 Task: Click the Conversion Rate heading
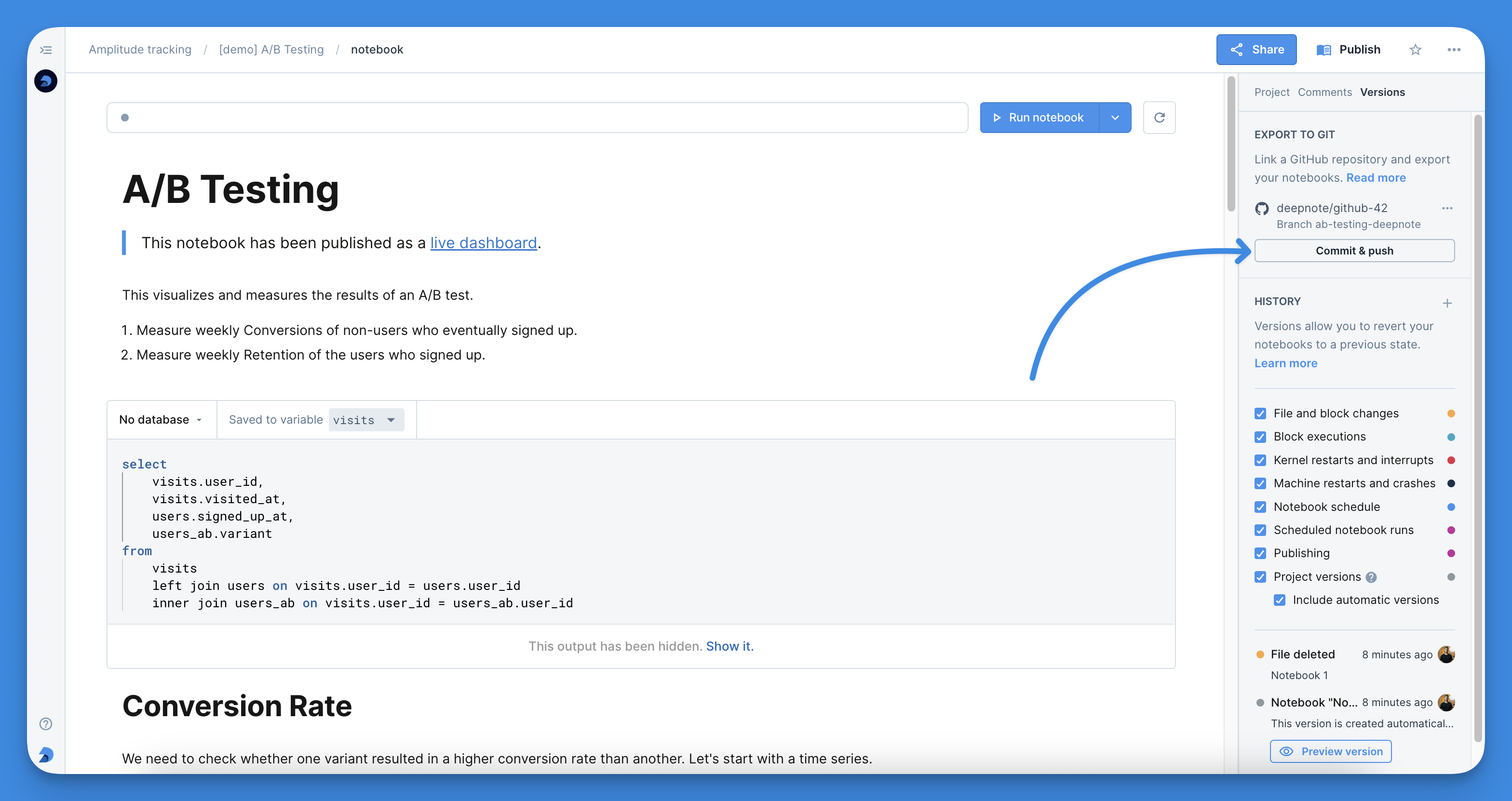coord(237,706)
